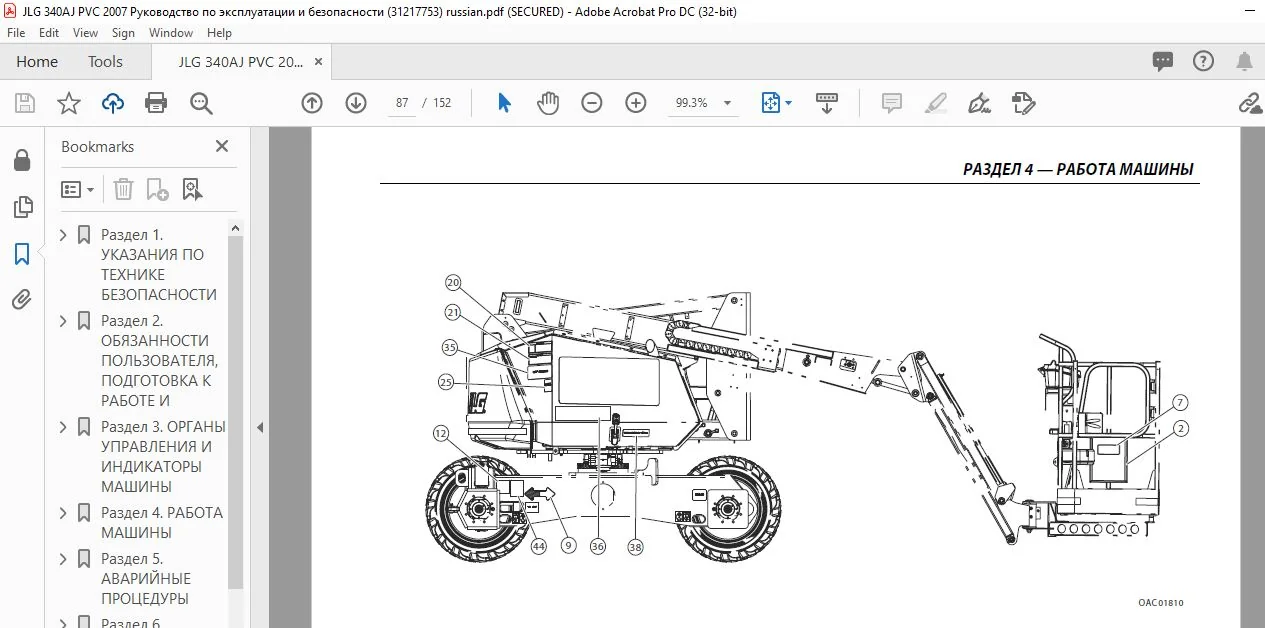This screenshot has width=1265, height=628.
Task: Go to the previous page with the up arrow
Action: click(x=312, y=103)
